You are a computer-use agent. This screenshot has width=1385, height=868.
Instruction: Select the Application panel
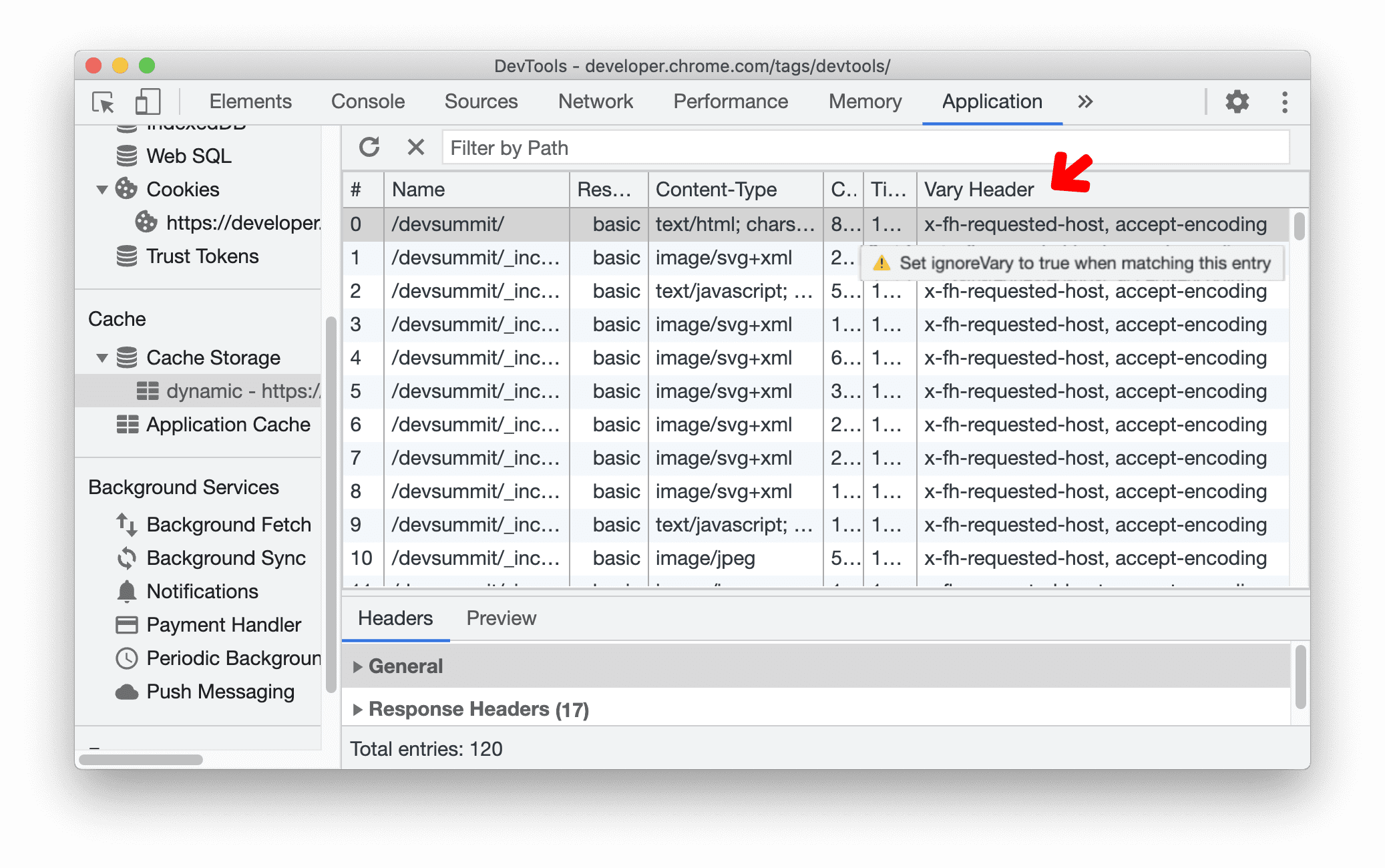(x=989, y=101)
